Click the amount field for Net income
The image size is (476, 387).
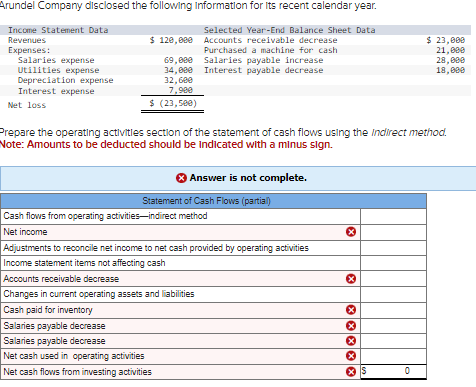(x=393, y=232)
